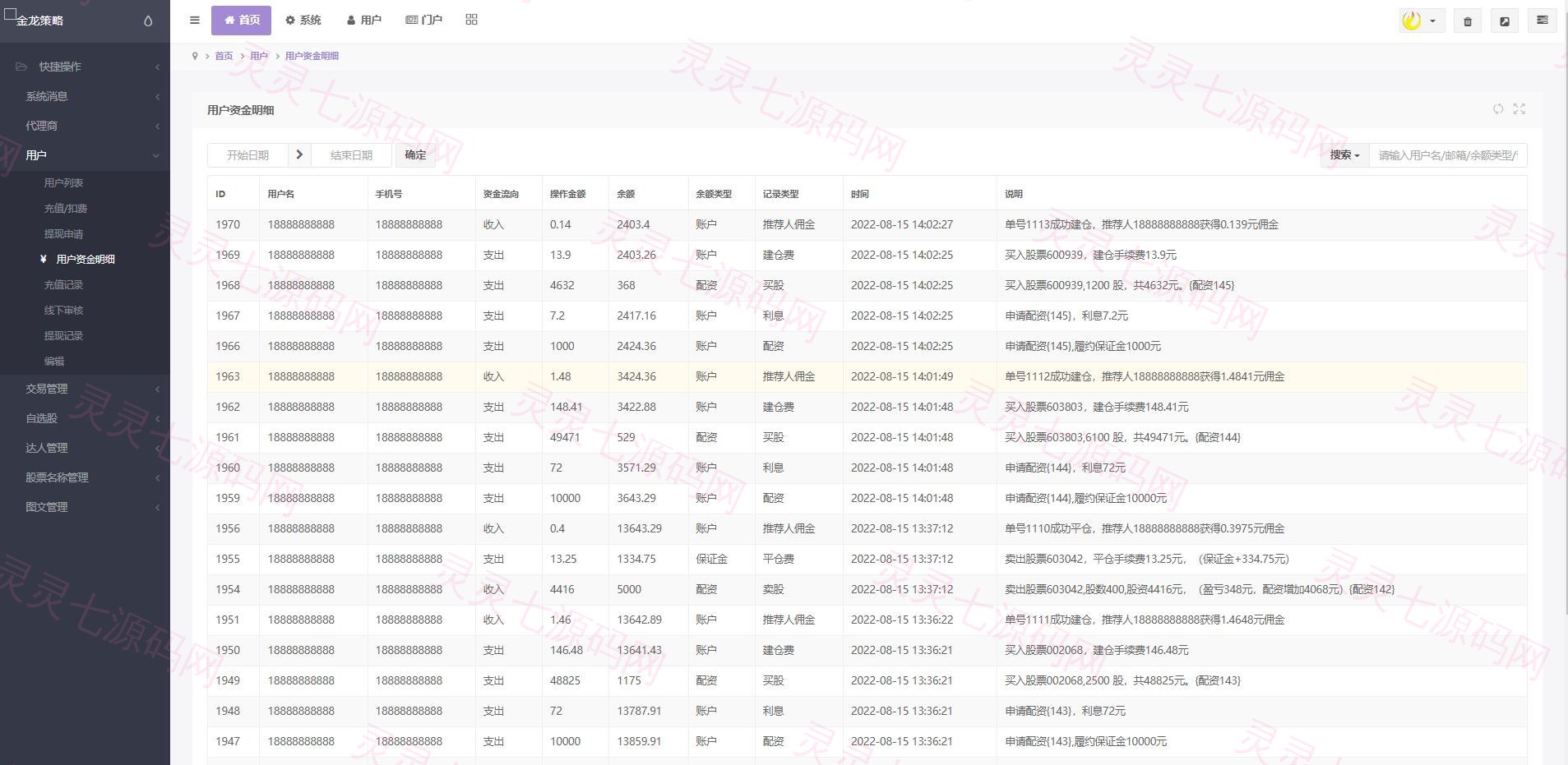Viewport: 1568px width, 765px height.
Task: Open 编辑 in the sidebar
Action: click(x=53, y=362)
